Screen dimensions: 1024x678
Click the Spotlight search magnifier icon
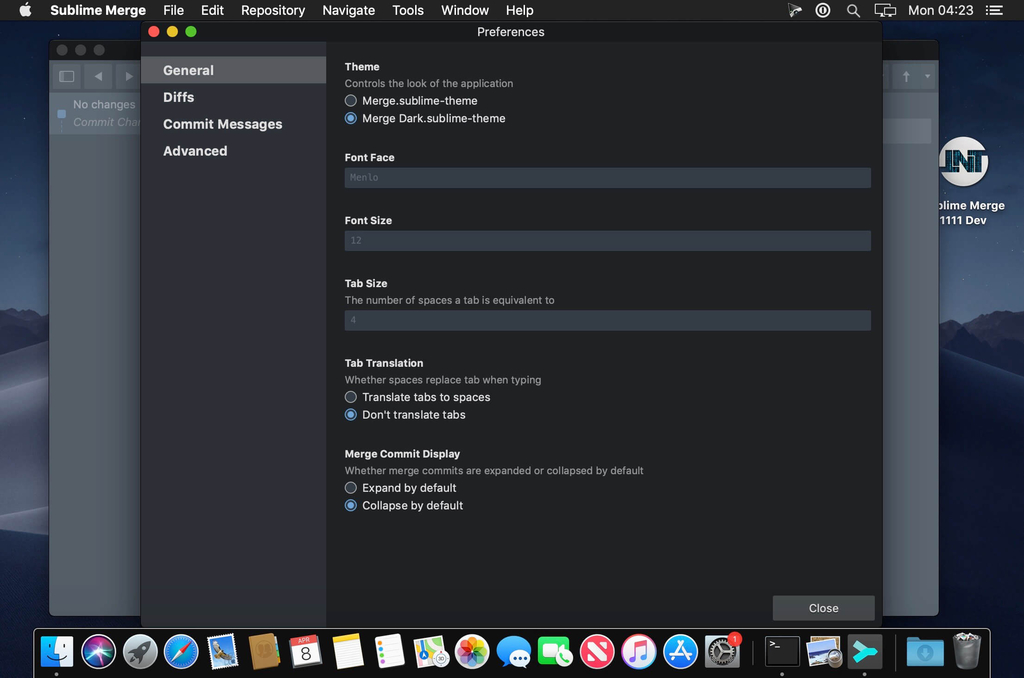pyautogui.click(x=853, y=11)
